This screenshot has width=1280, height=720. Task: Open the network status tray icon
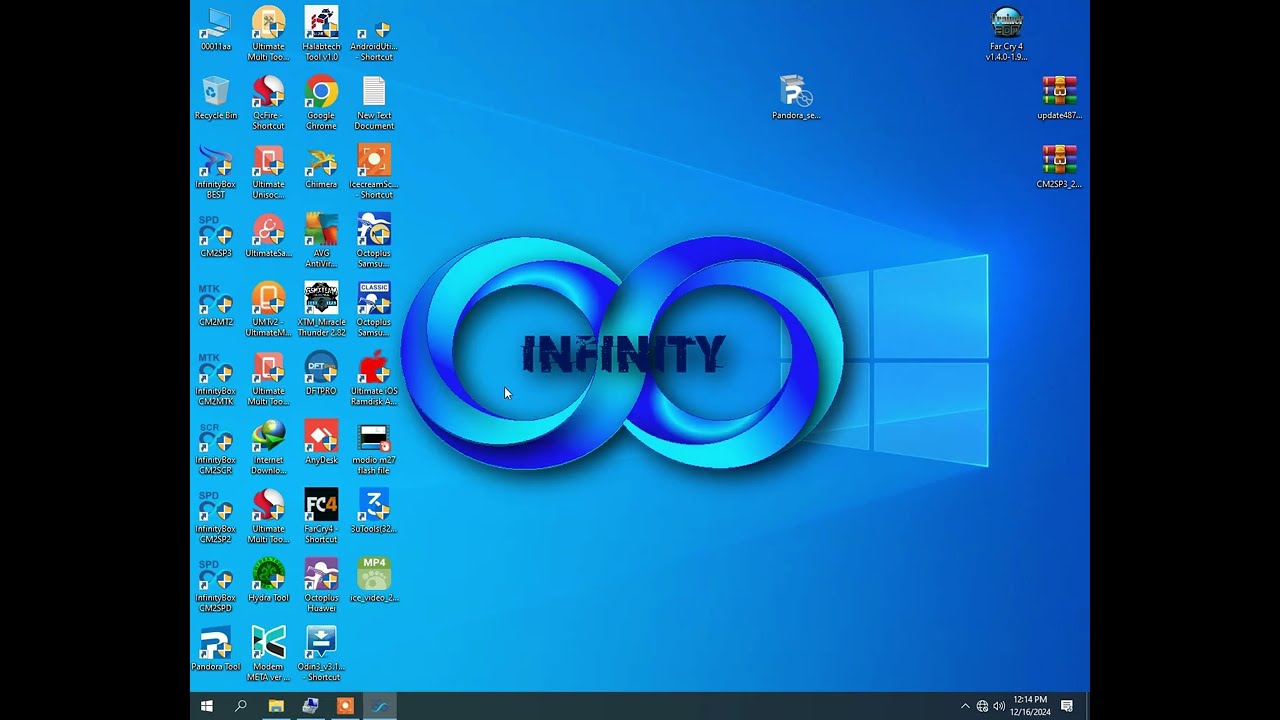click(x=982, y=706)
